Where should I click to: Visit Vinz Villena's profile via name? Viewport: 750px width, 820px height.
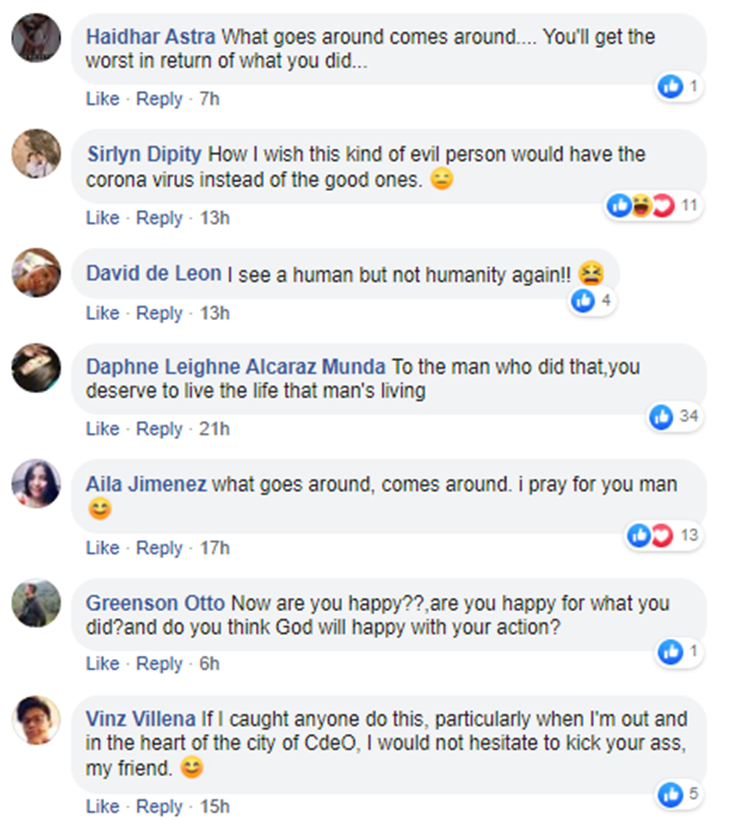(x=140, y=719)
